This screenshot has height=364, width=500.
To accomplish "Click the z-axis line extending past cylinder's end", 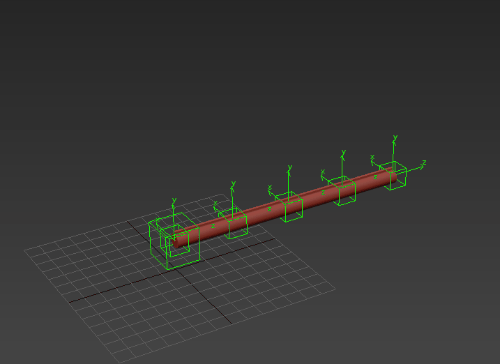I will pos(409,170).
